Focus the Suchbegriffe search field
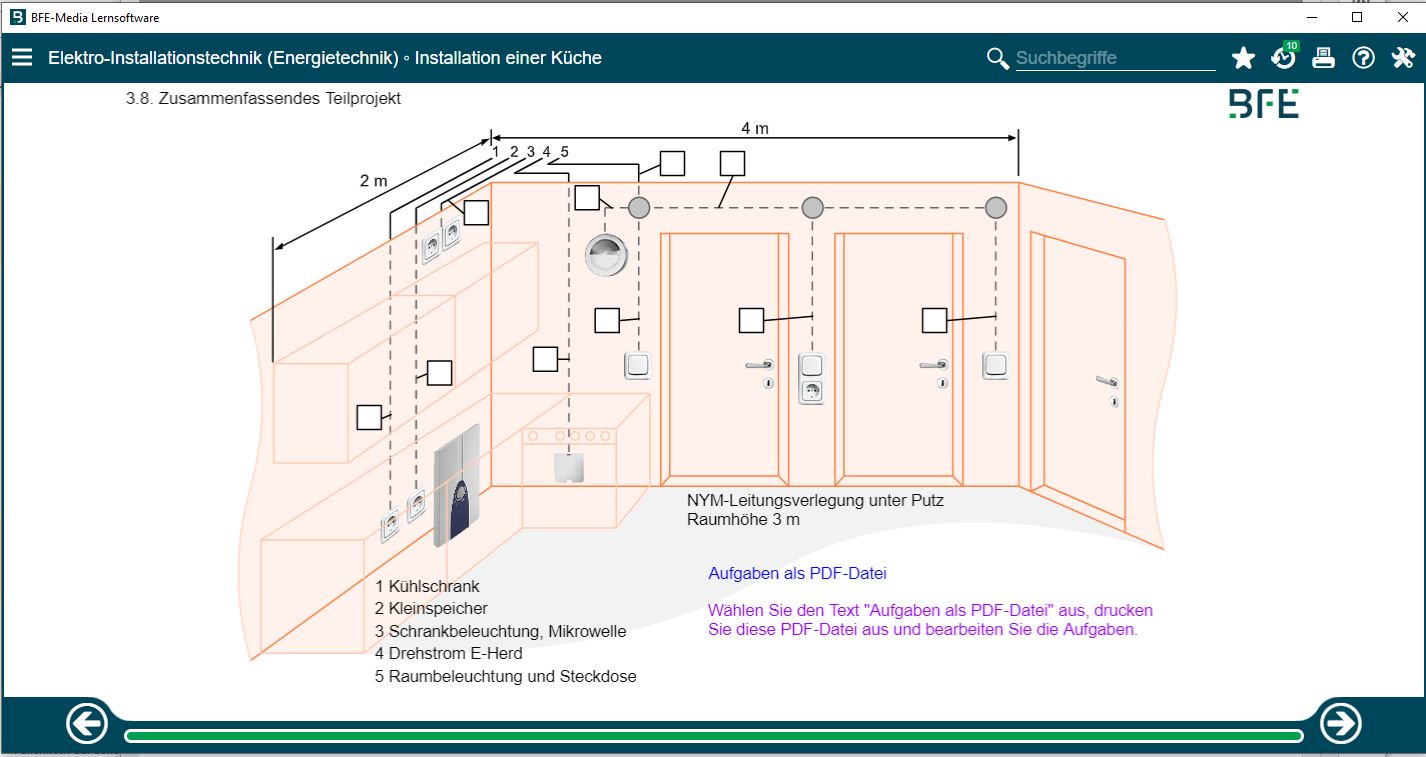The width and height of the screenshot is (1426, 757). point(1114,58)
